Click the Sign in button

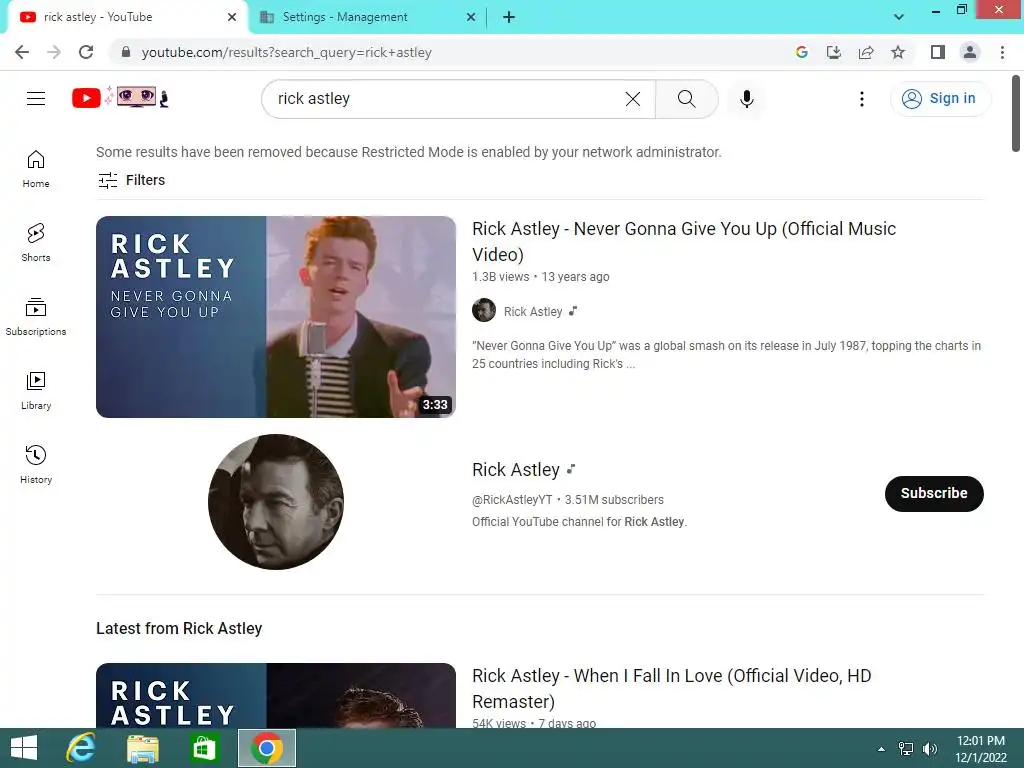(940, 99)
